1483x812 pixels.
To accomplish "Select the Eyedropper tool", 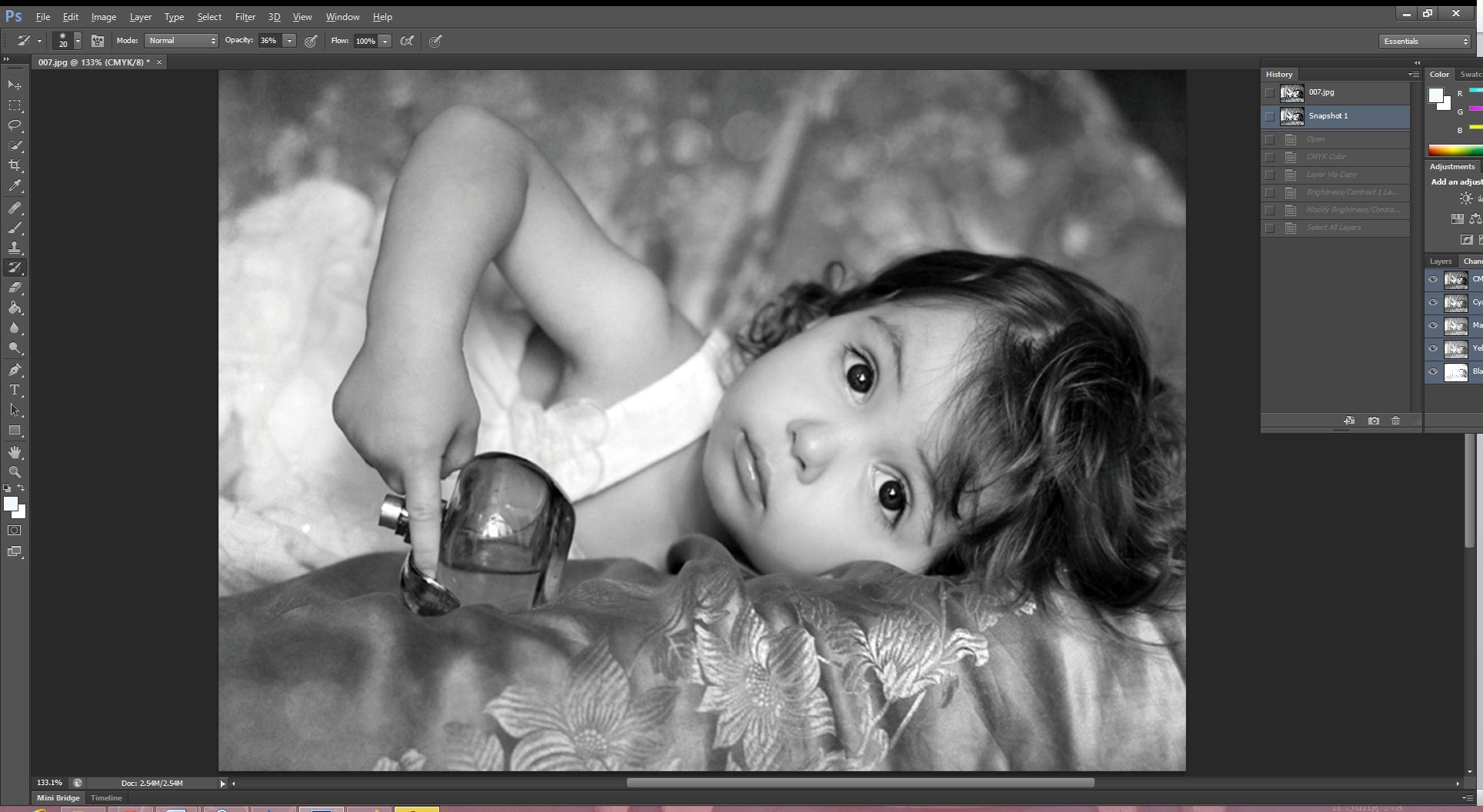I will click(x=15, y=185).
